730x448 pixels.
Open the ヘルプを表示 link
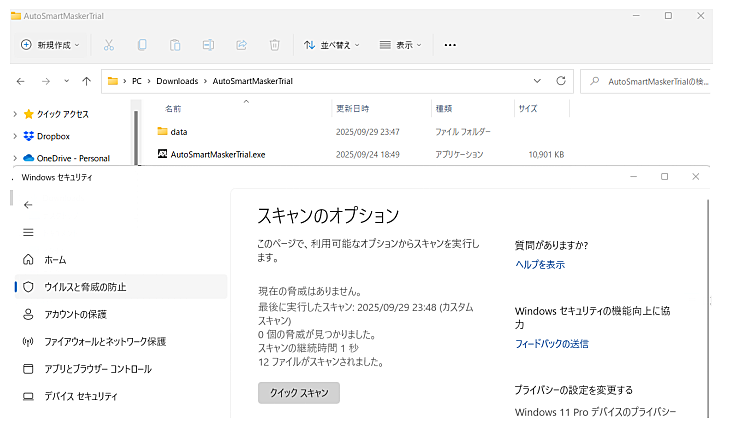click(540, 265)
